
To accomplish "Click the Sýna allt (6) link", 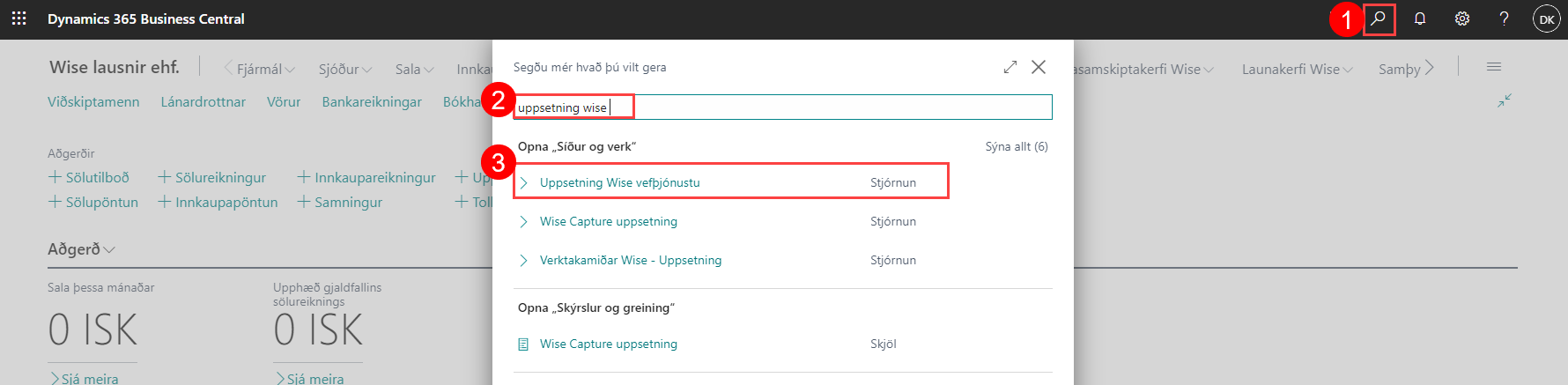I will coord(1017,146).
